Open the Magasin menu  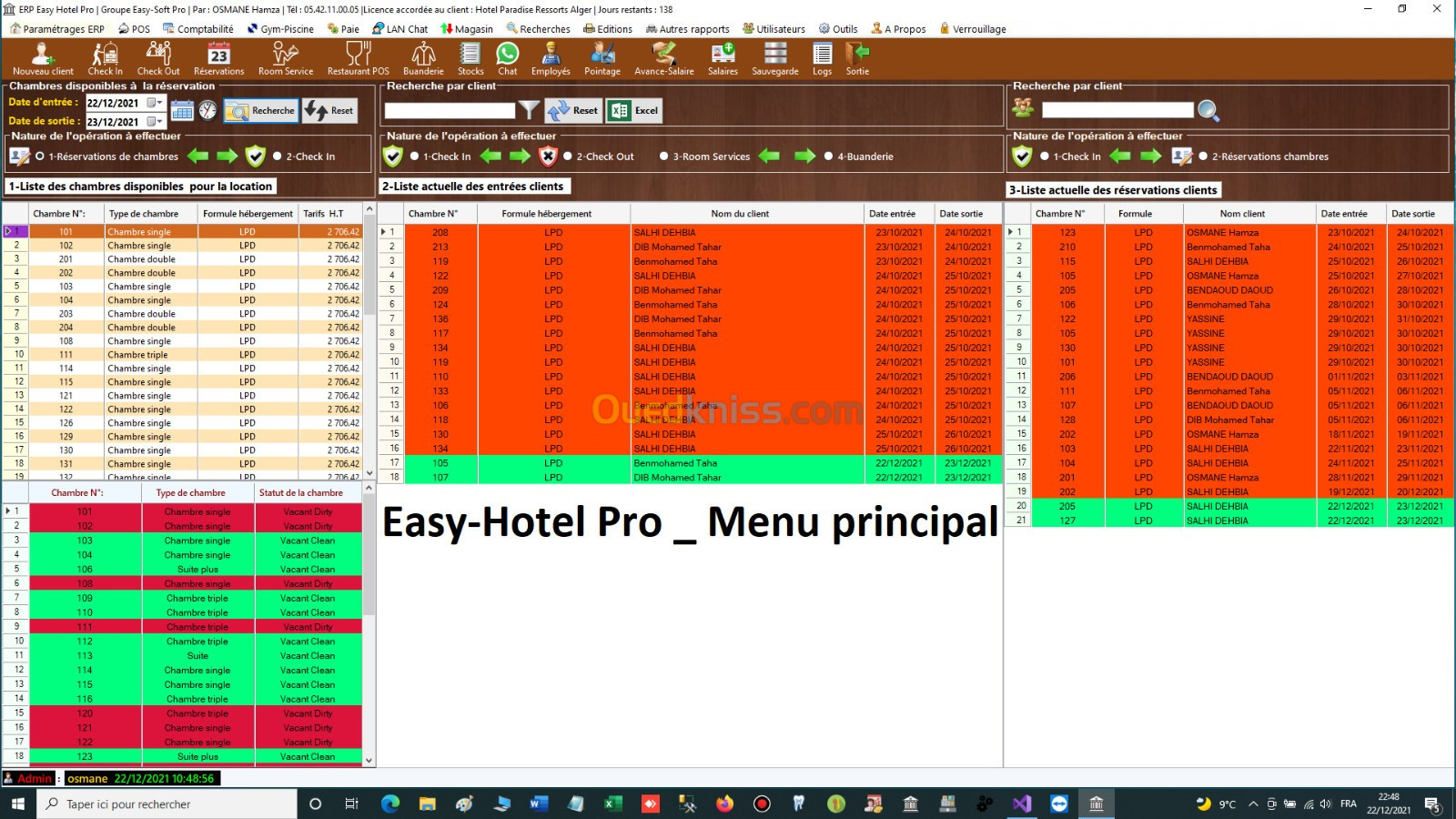click(467, 29)
